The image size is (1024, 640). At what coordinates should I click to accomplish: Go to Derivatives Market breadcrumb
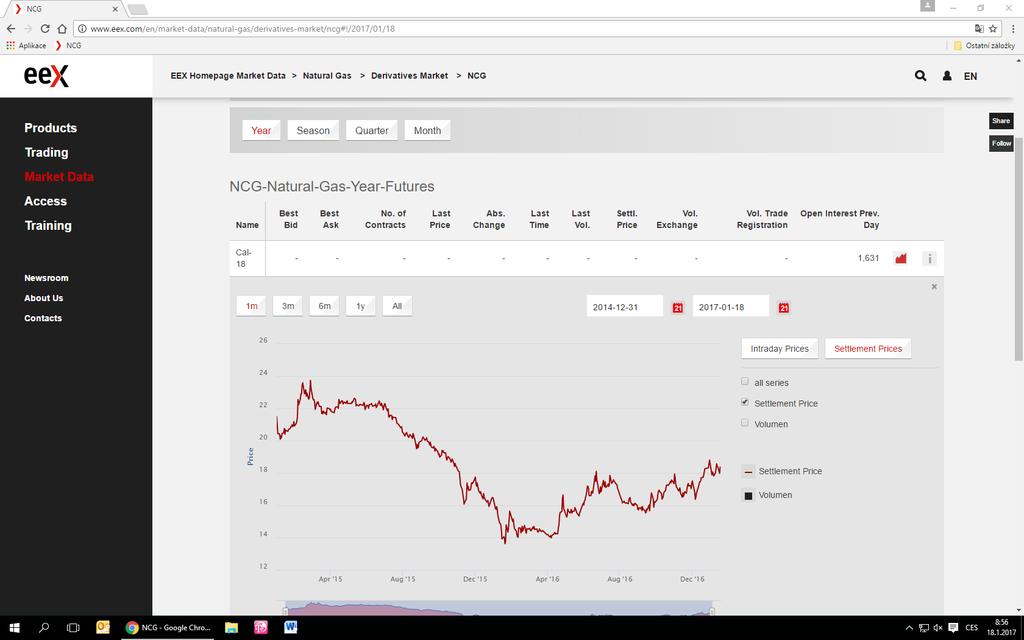pos(409,76)
